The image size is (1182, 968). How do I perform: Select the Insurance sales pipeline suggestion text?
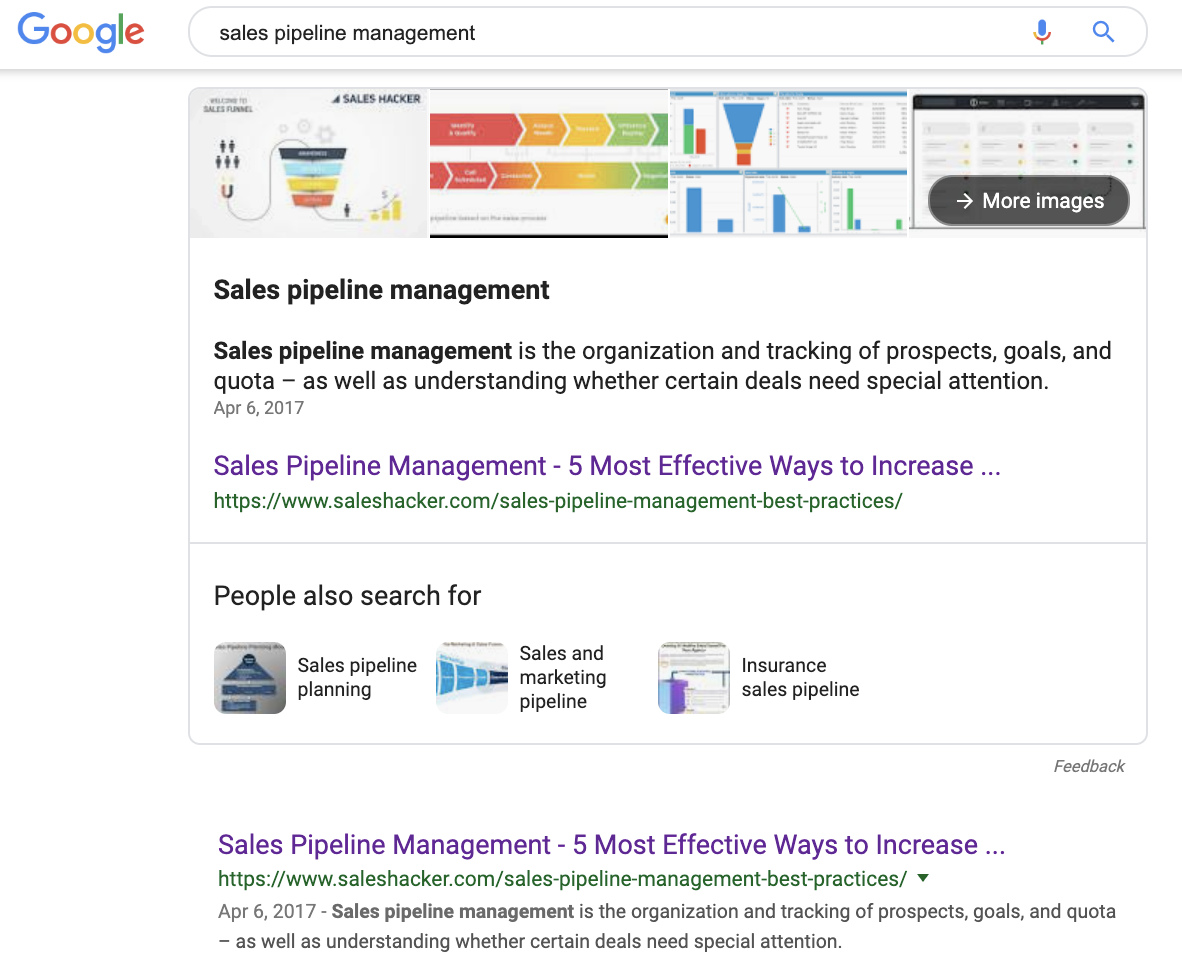800,678
